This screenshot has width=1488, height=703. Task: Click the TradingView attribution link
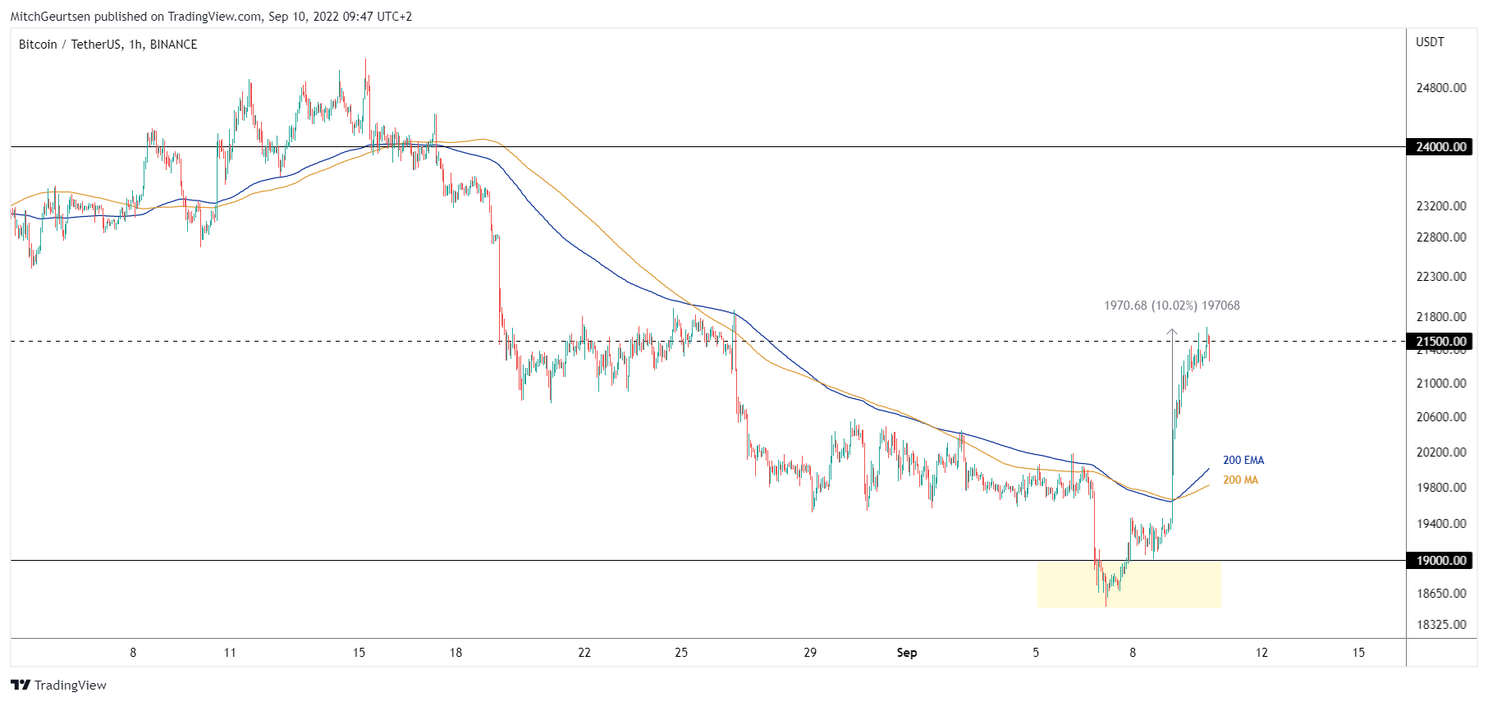[70, 686]
